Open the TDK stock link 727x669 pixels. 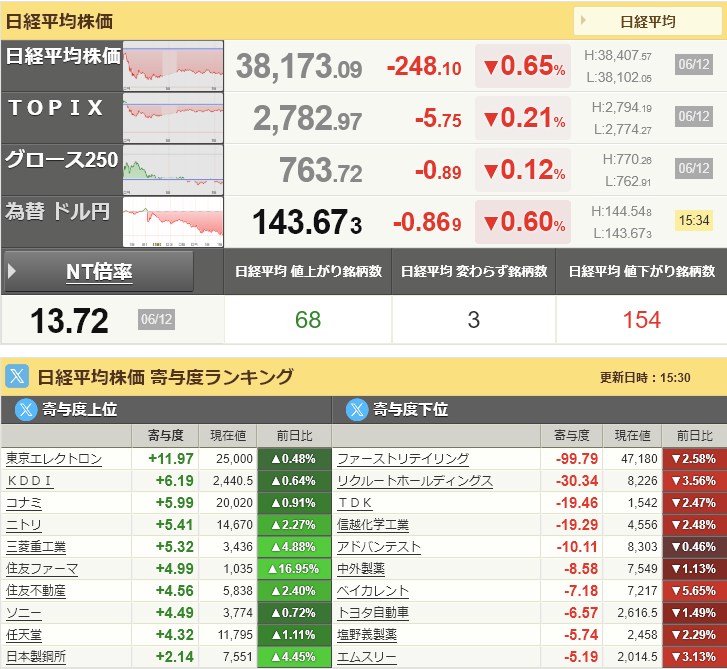click(x=355, y=503)
